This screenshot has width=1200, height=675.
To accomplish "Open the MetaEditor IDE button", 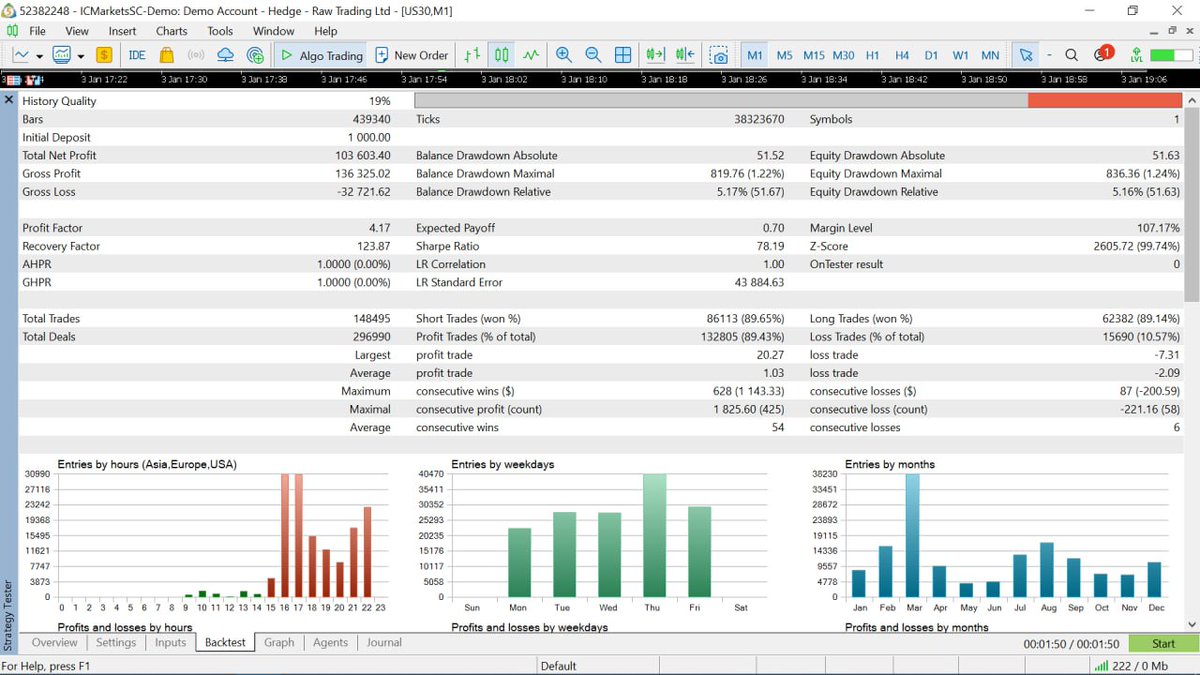I will coord(137,55).
